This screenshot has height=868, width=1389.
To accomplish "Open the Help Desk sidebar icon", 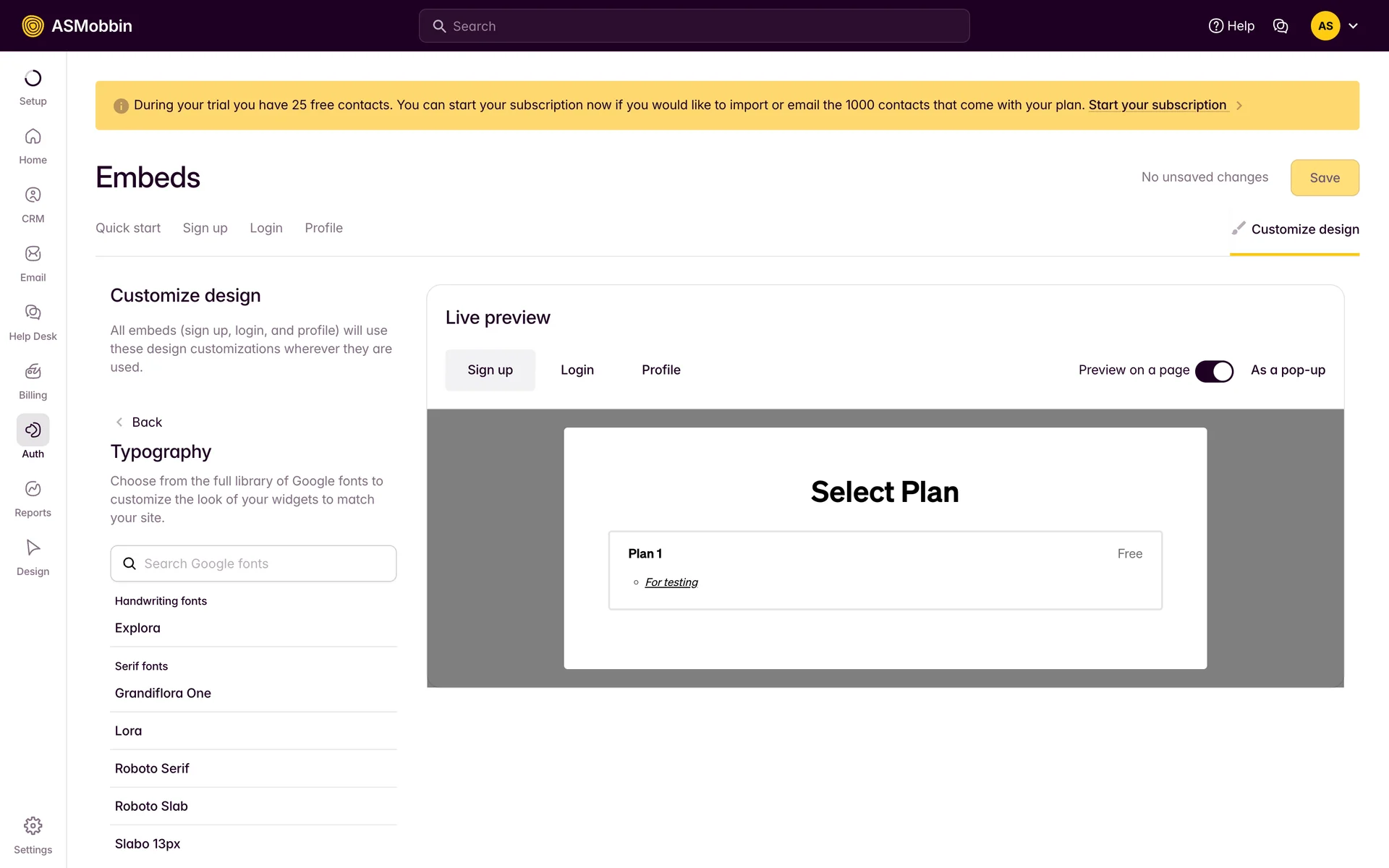I will click(x=33, y=312).
